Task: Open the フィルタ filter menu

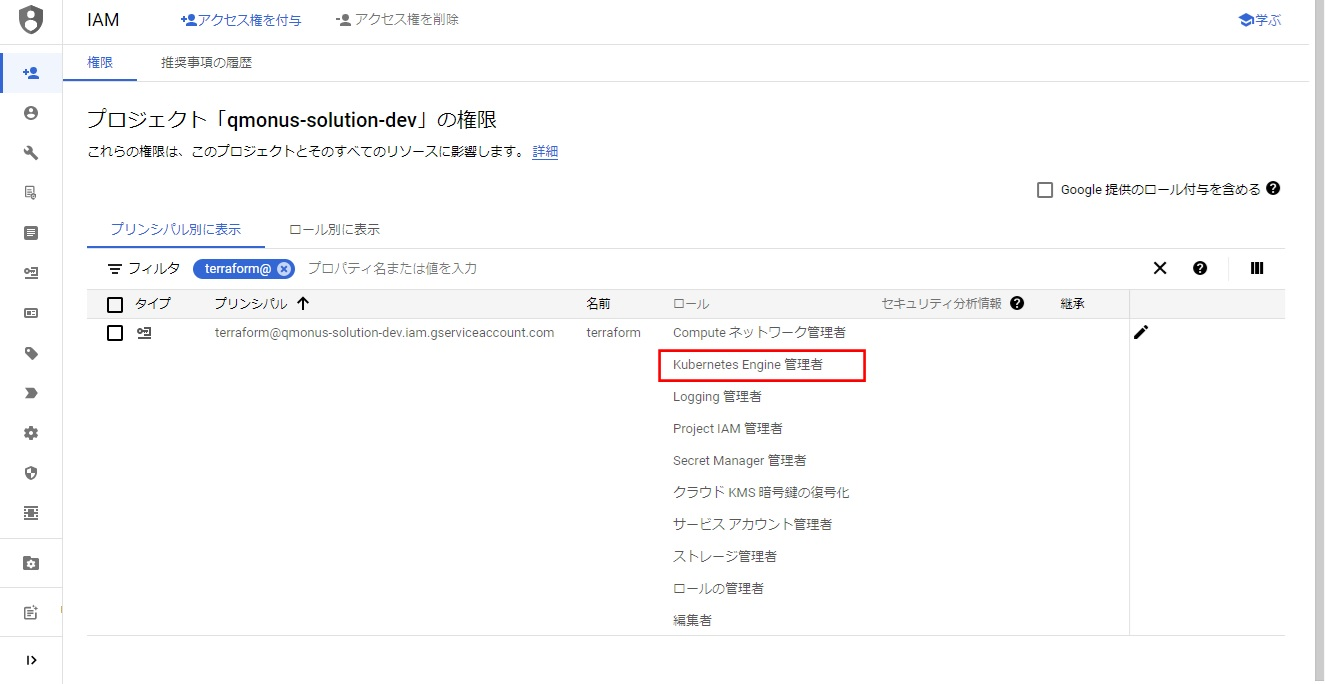Action: point(144,268)
